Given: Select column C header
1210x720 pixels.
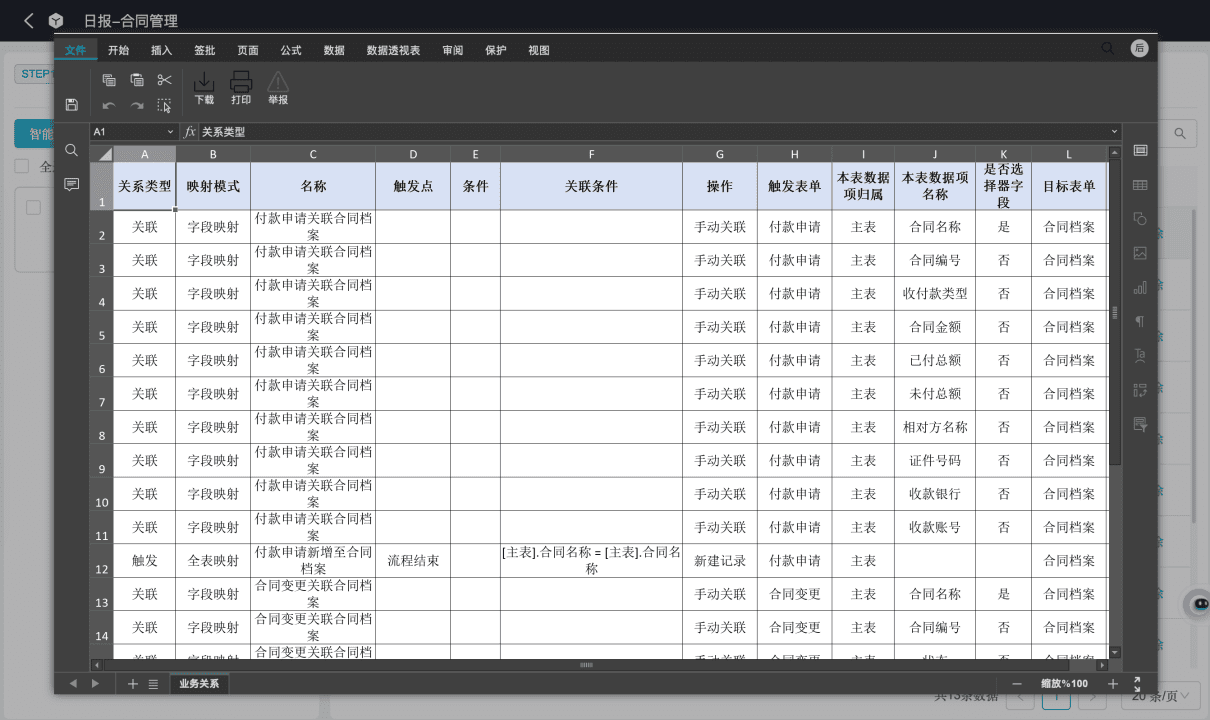Looking at the screenshot, I should tap(313, 154).
